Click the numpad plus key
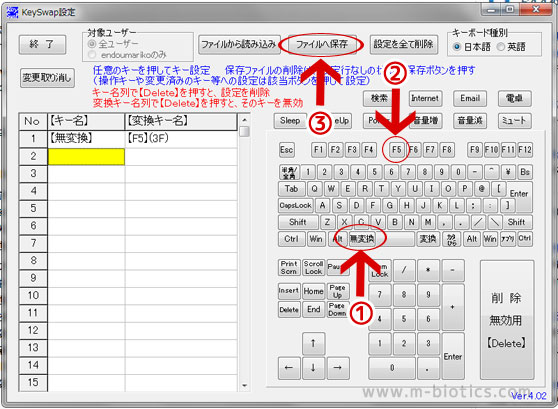Image resolution: width=558 pixels, height=409 pixels. 453,307
